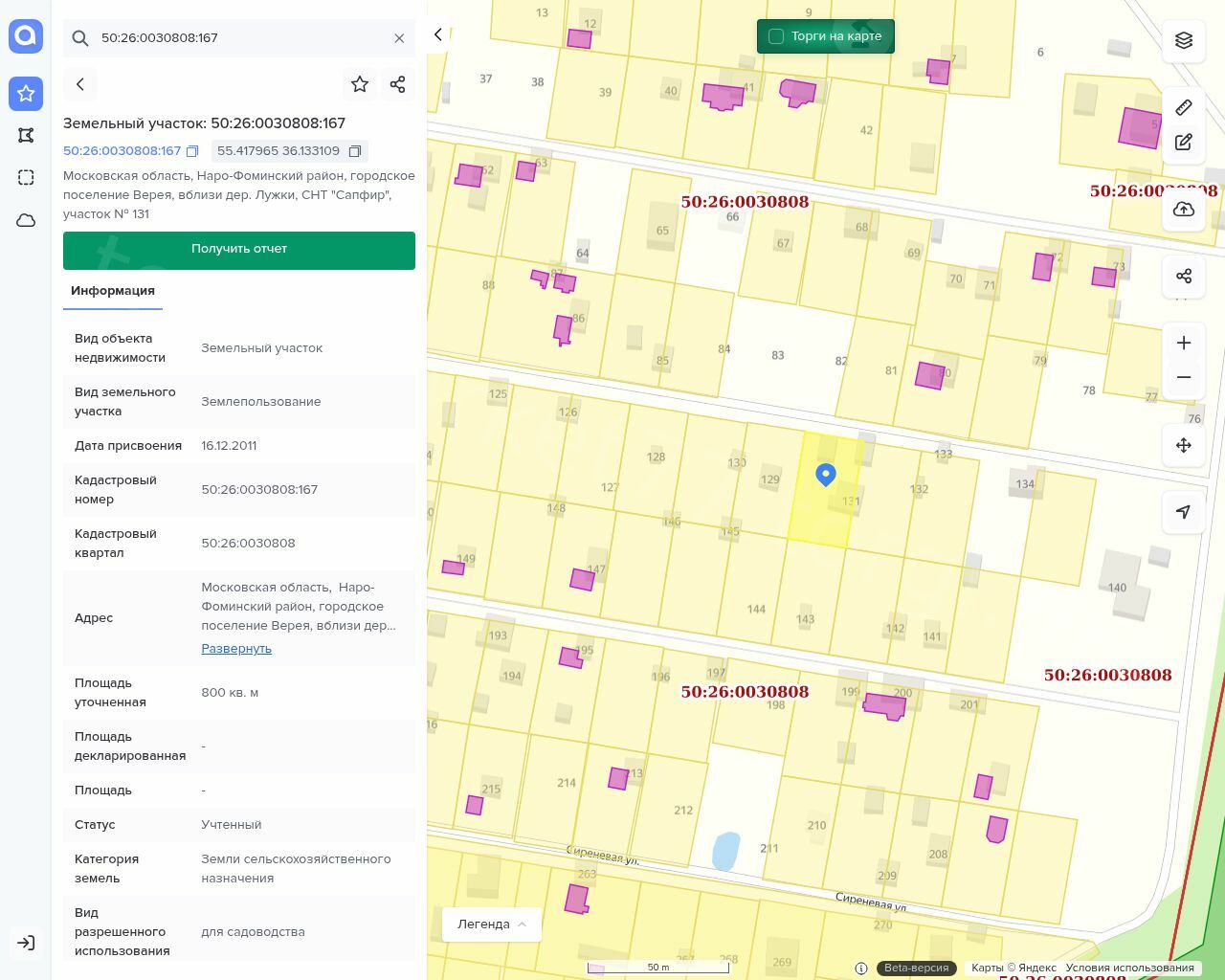Enable the Торги на карте checkbox
1225x980 pixels.
(776, 36)
